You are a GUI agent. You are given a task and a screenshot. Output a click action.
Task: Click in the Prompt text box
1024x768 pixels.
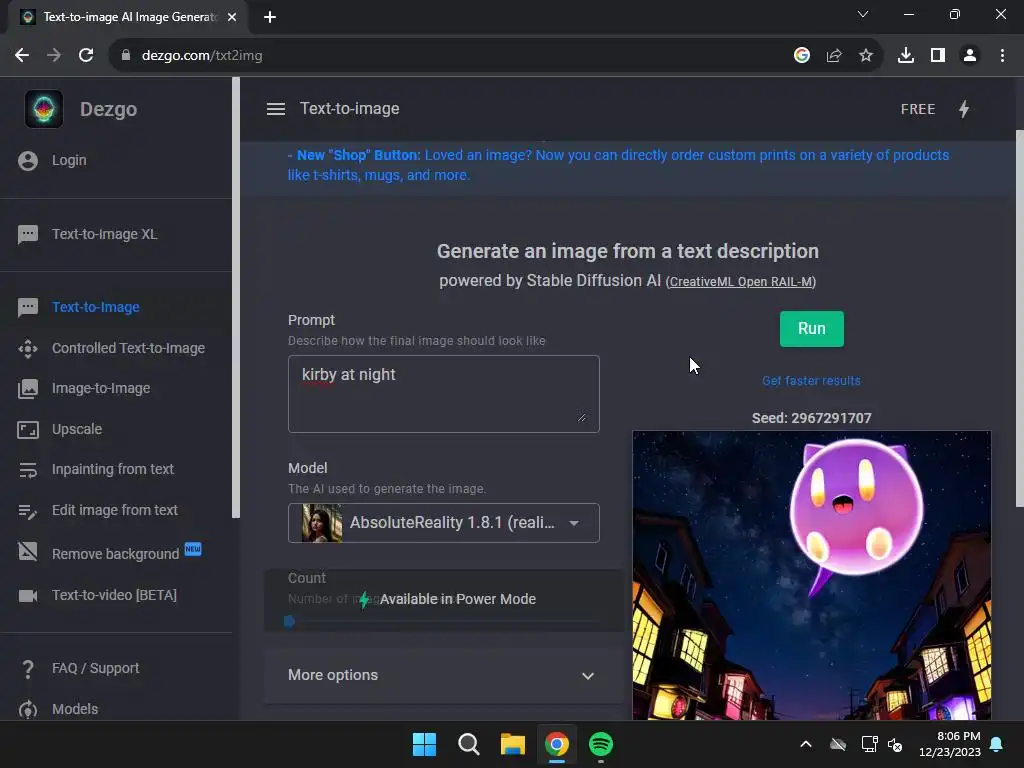pos(443,394)
